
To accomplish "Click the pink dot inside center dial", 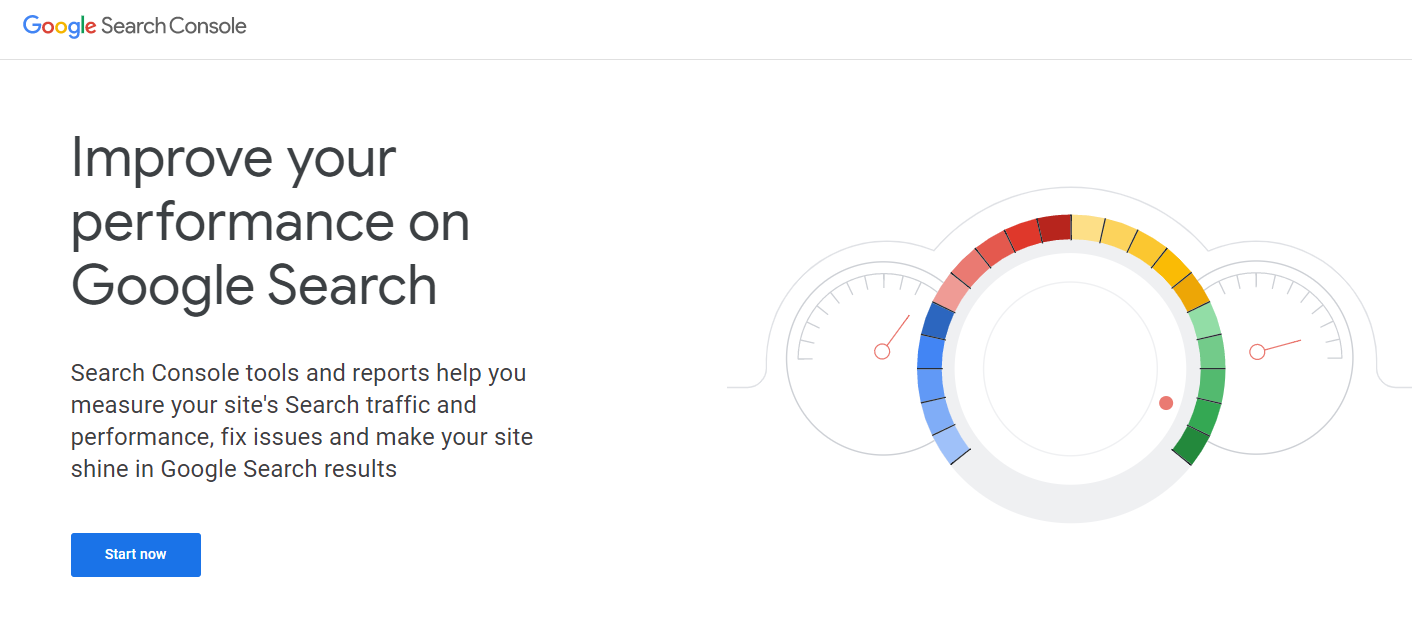I will (1166, 403).
